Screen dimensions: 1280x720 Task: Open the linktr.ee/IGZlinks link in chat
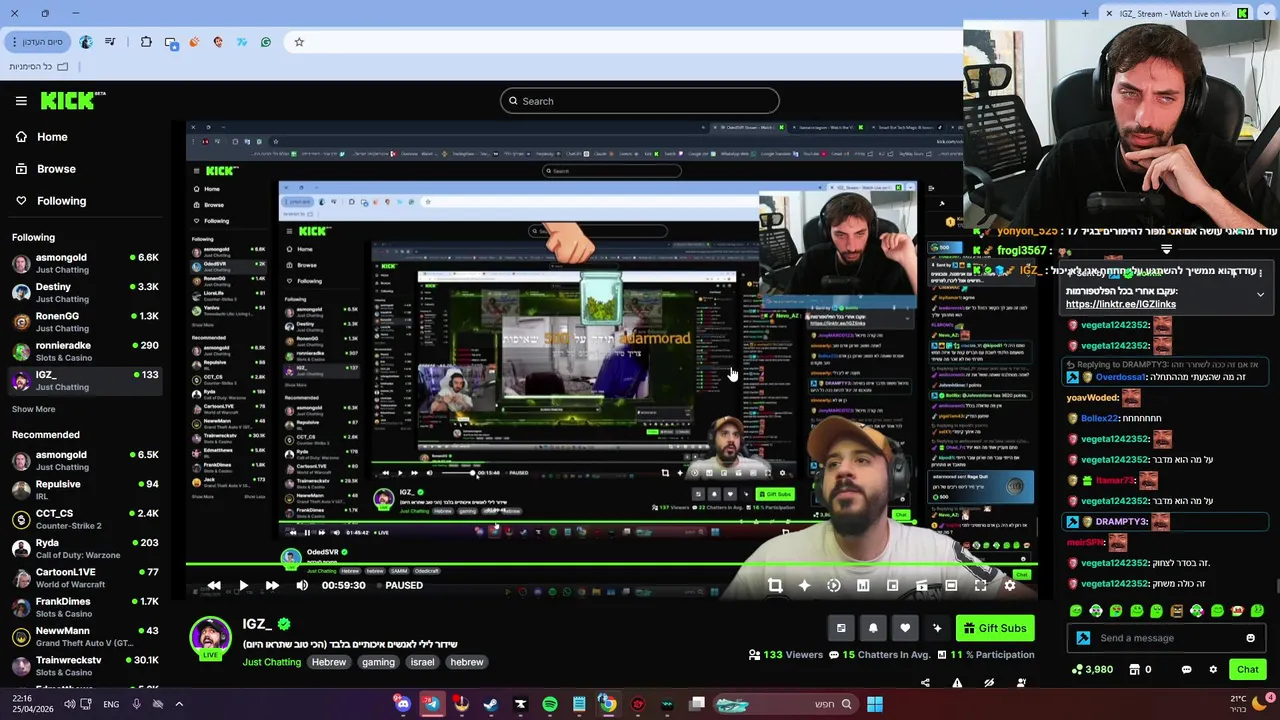pyautogui.click(x=1120, y=304)
